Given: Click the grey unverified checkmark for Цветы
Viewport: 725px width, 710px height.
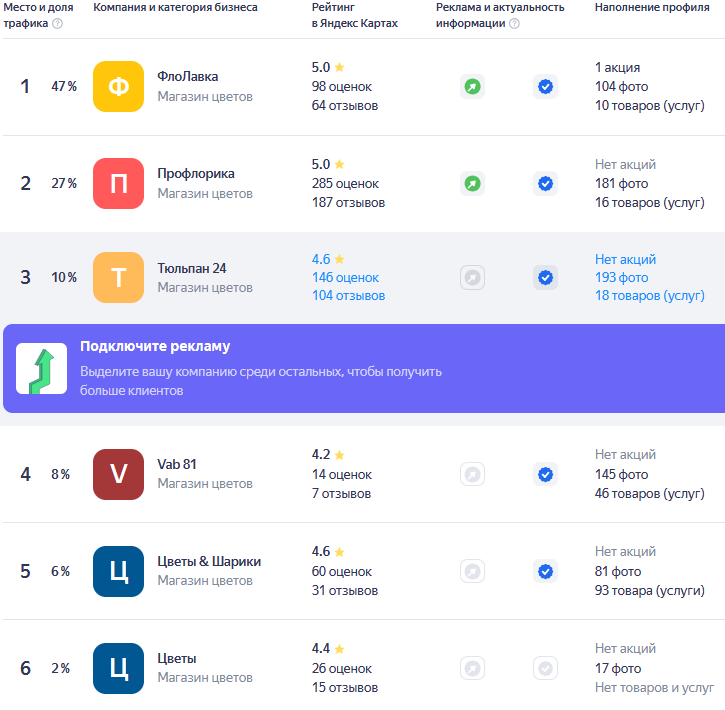Looking at the screenshot, I should coord(545,668).
